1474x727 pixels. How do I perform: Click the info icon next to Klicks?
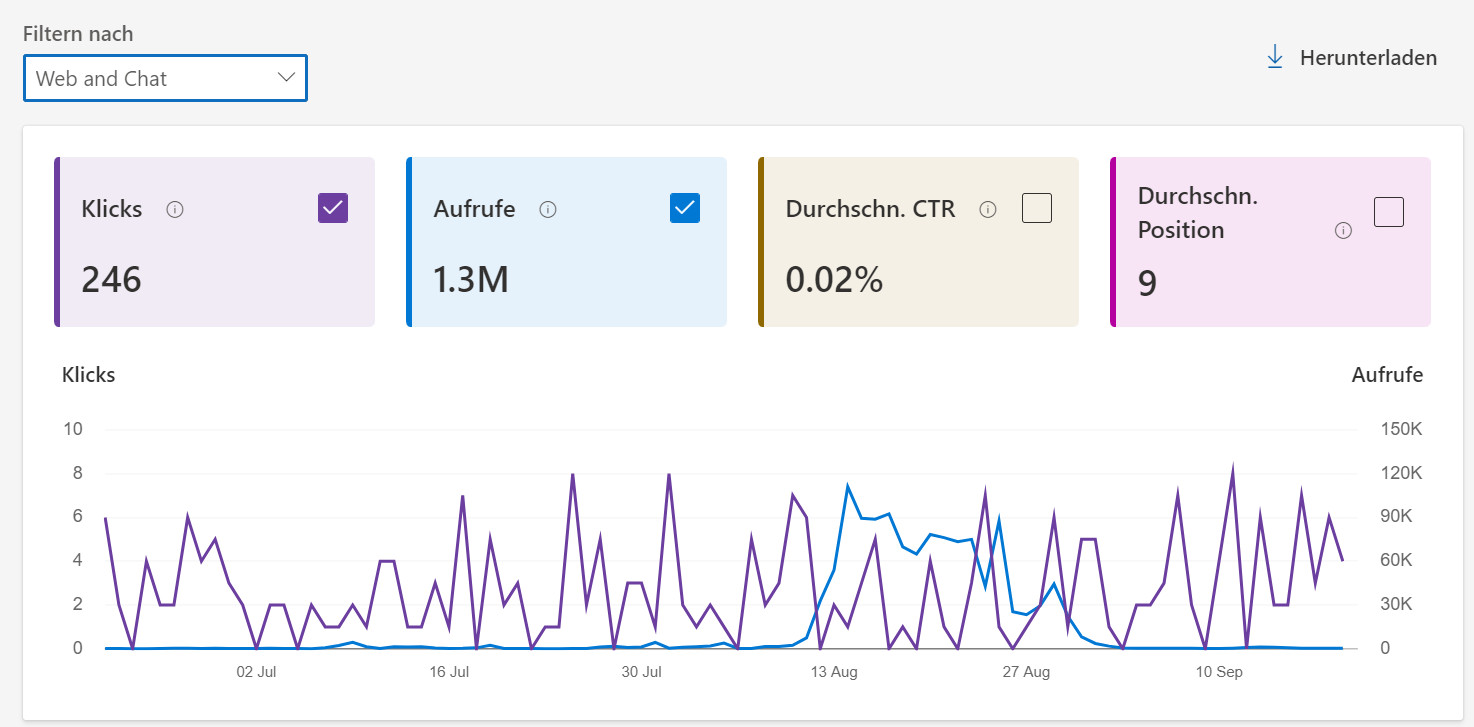[x=175, y=209]
